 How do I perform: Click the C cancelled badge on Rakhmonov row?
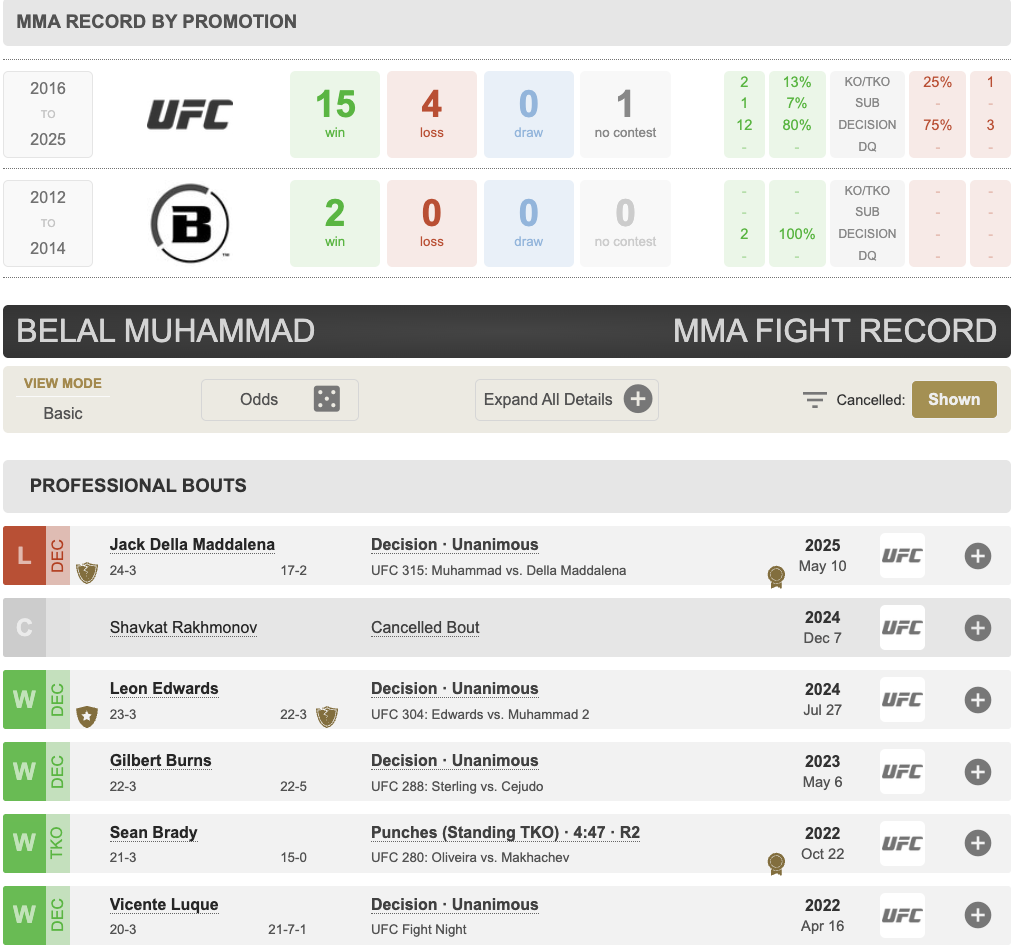(24, 628)
